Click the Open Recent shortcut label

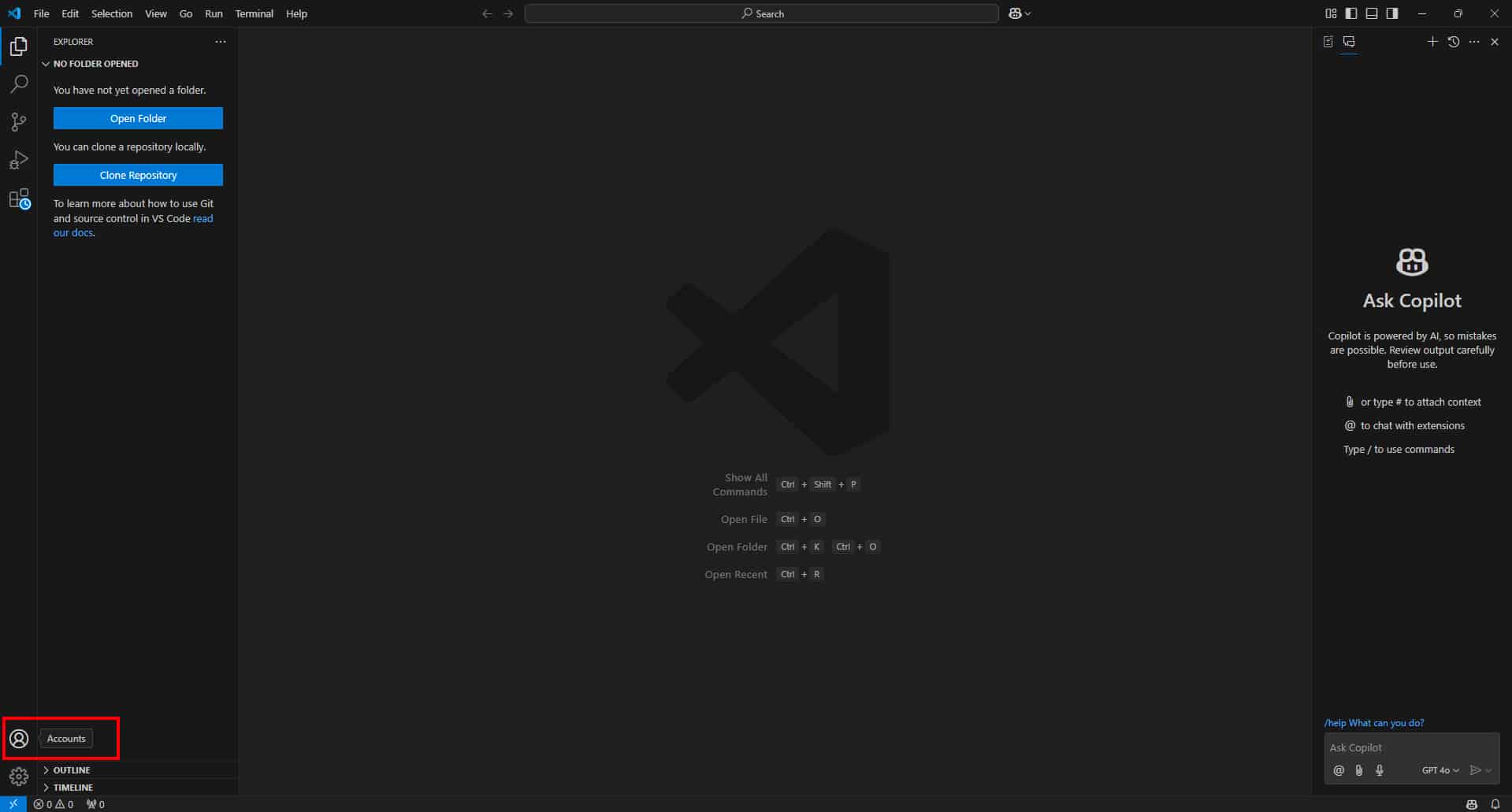[x=736, y=574]
